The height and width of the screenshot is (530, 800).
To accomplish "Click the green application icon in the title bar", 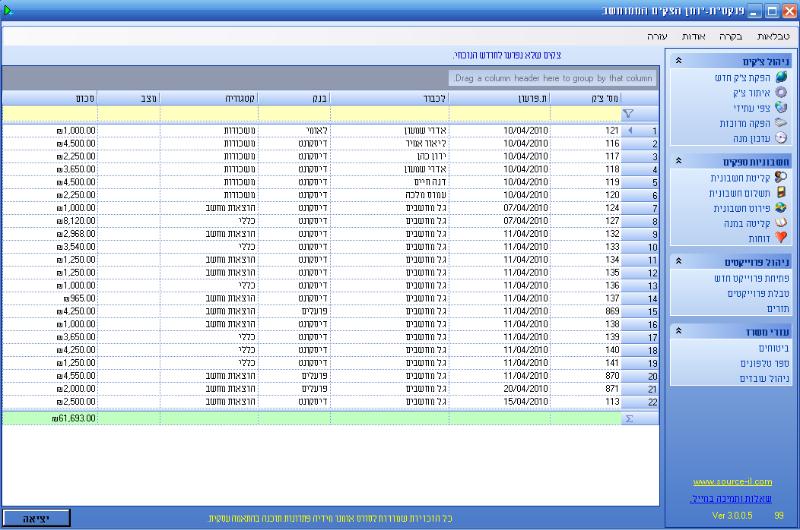I will [7, 10].
